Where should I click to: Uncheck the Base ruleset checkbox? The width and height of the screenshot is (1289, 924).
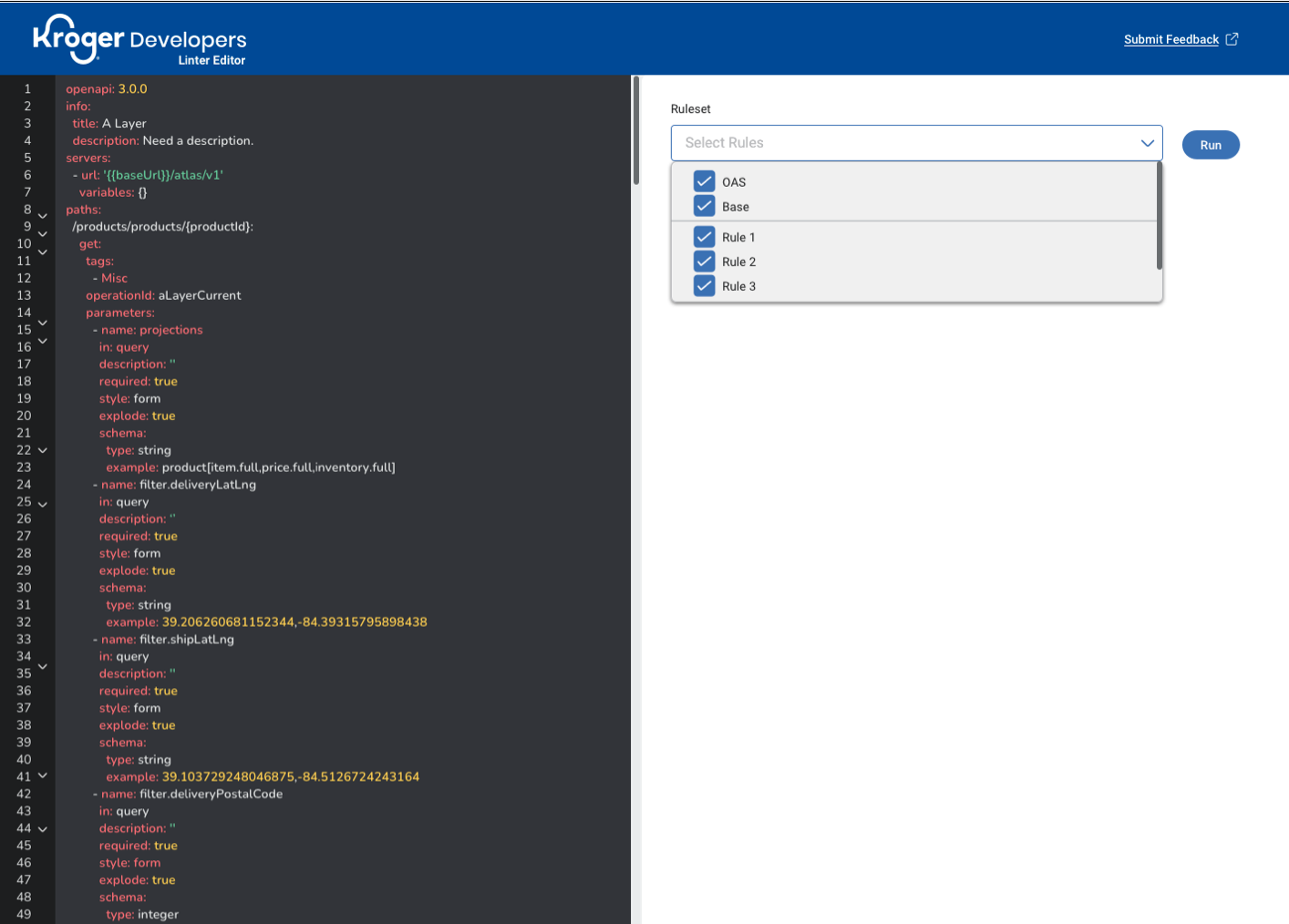704,206
